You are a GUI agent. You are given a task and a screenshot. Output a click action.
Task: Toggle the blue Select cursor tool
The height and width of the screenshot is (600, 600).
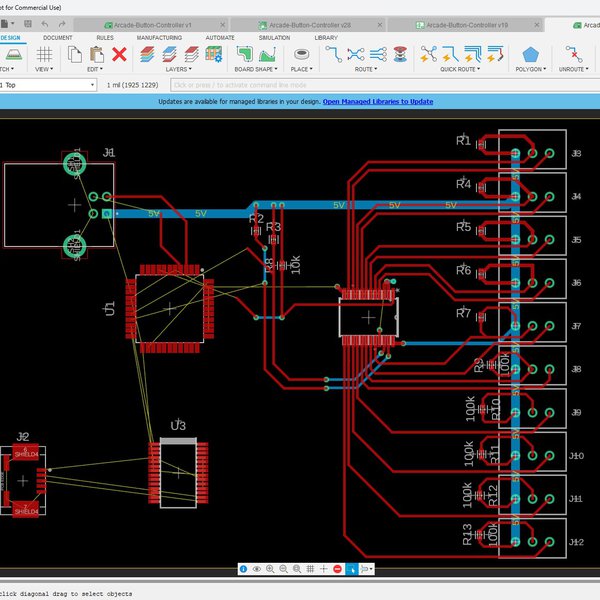coord(351,569)
